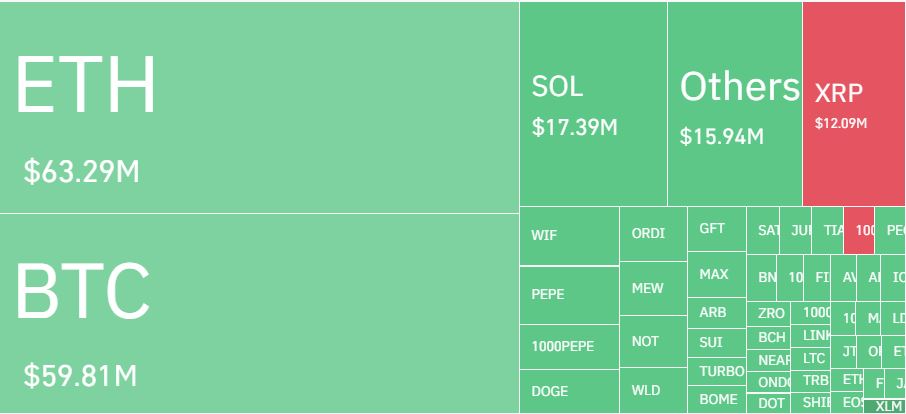Open the MAX tile
This screenshot has height=414, width=906.
click(716, 274)
